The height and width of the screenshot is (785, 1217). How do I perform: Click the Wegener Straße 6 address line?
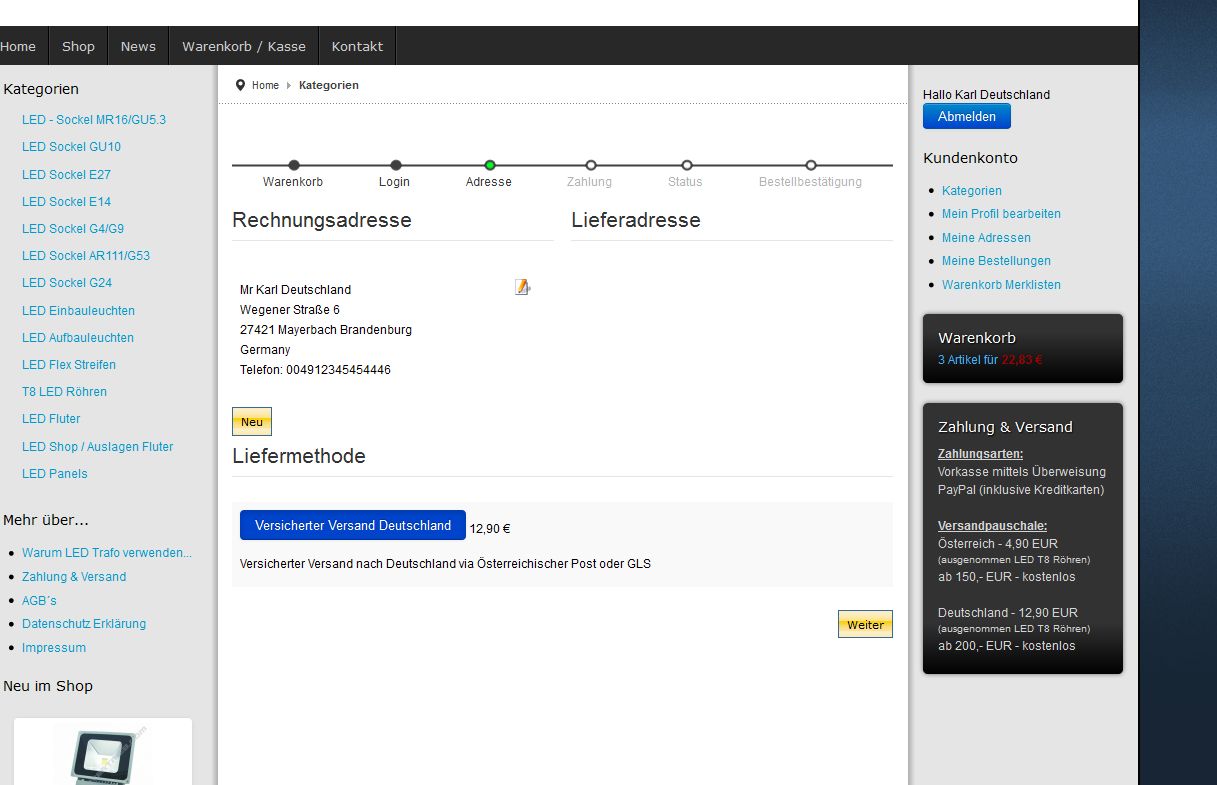point(290,310)
